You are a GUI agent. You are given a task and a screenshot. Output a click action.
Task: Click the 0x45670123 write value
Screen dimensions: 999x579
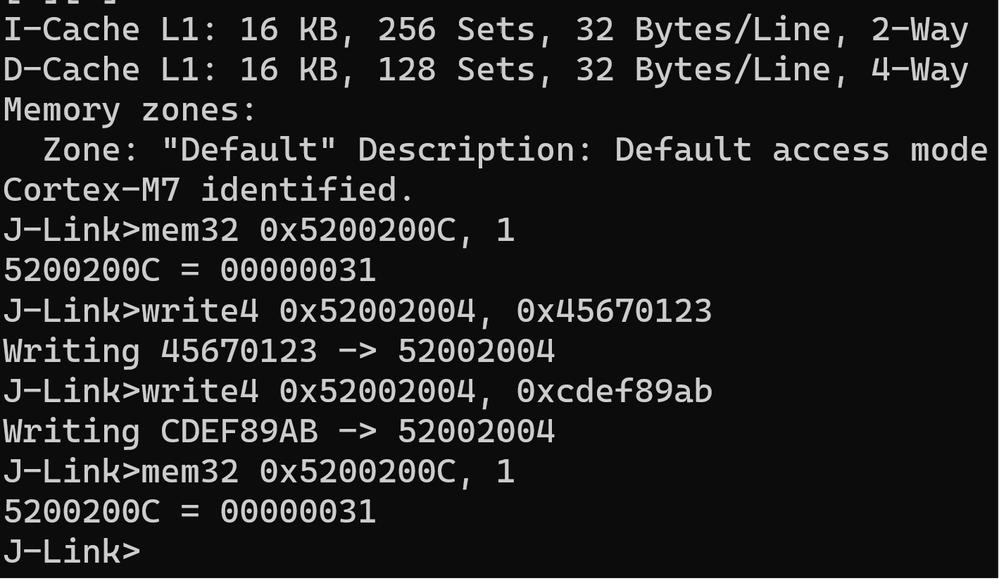613,311
